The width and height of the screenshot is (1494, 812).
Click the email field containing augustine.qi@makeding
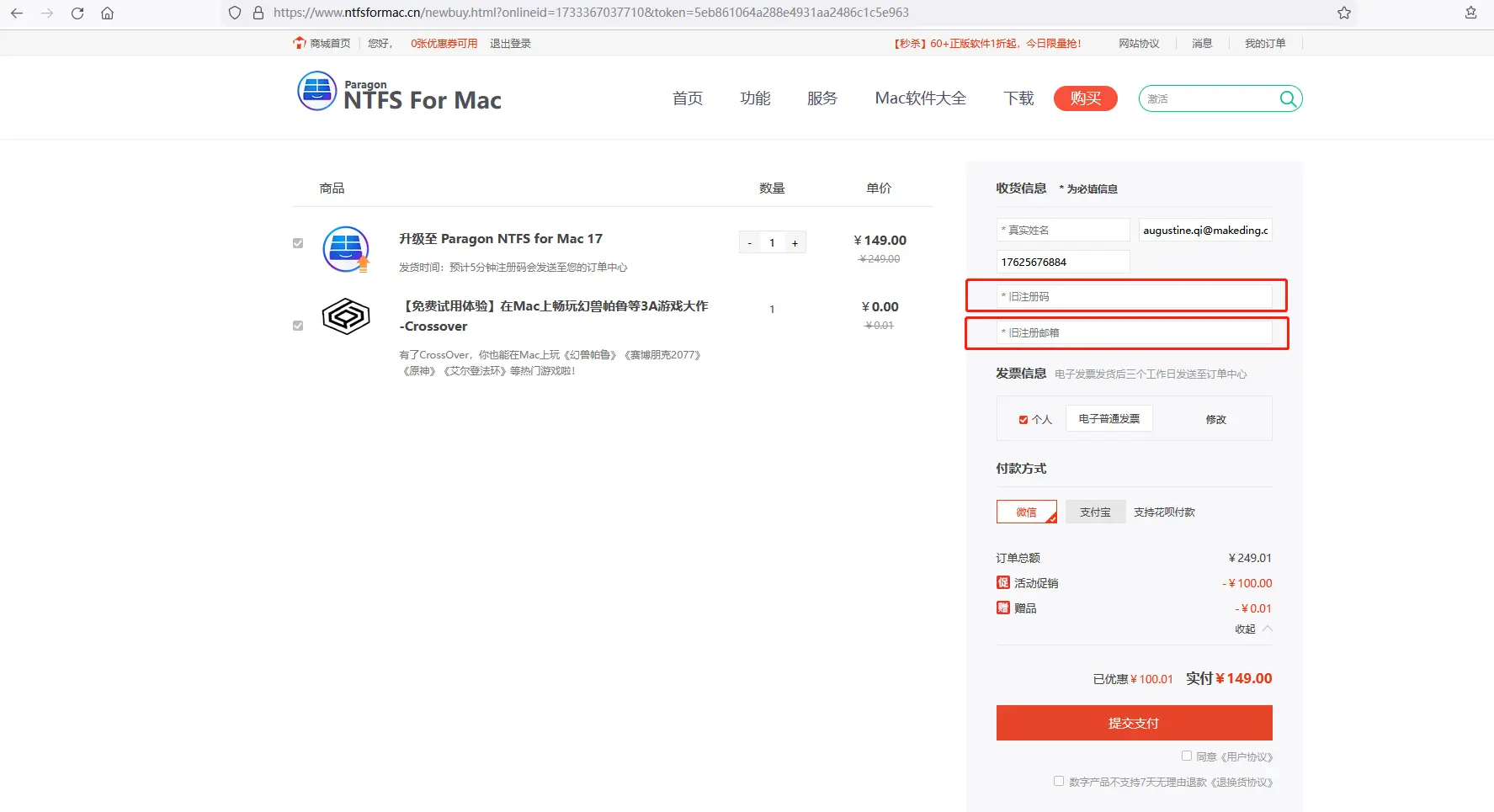1205,230
